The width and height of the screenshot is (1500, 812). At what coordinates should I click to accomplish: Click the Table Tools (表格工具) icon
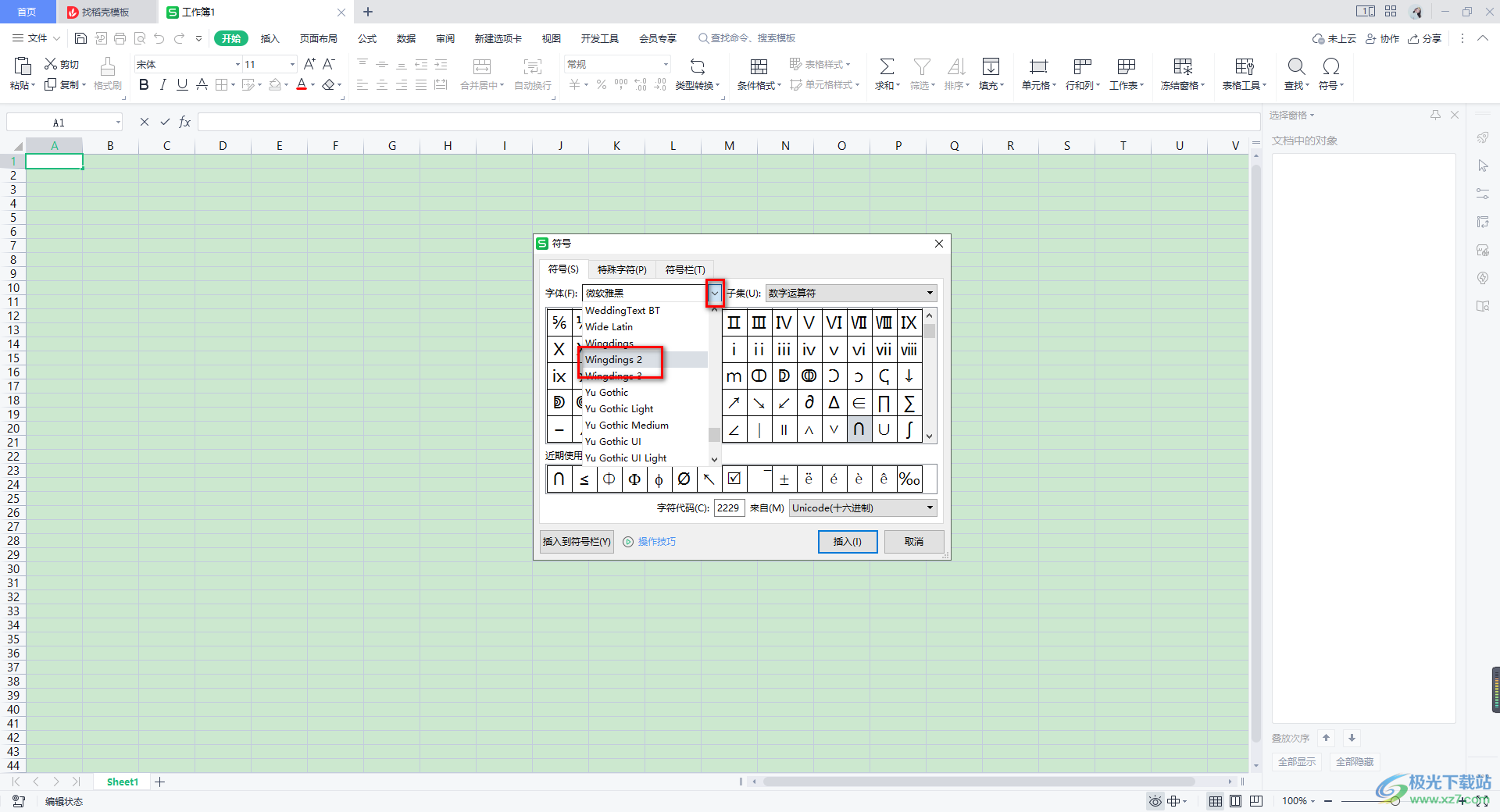pyautogui.click(x=1245, y=66)
